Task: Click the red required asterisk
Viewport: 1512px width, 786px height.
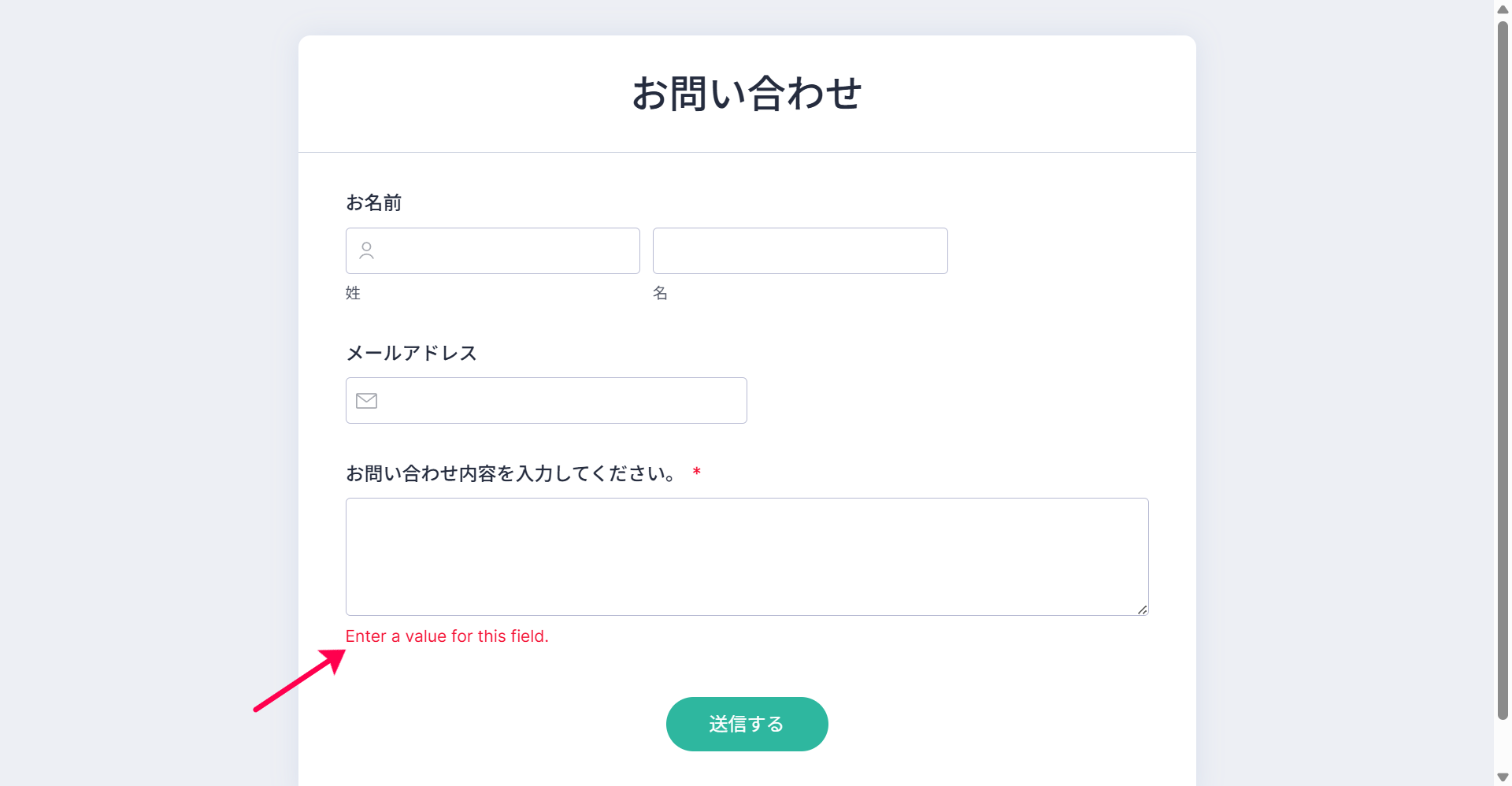Action: click(696, 473)
